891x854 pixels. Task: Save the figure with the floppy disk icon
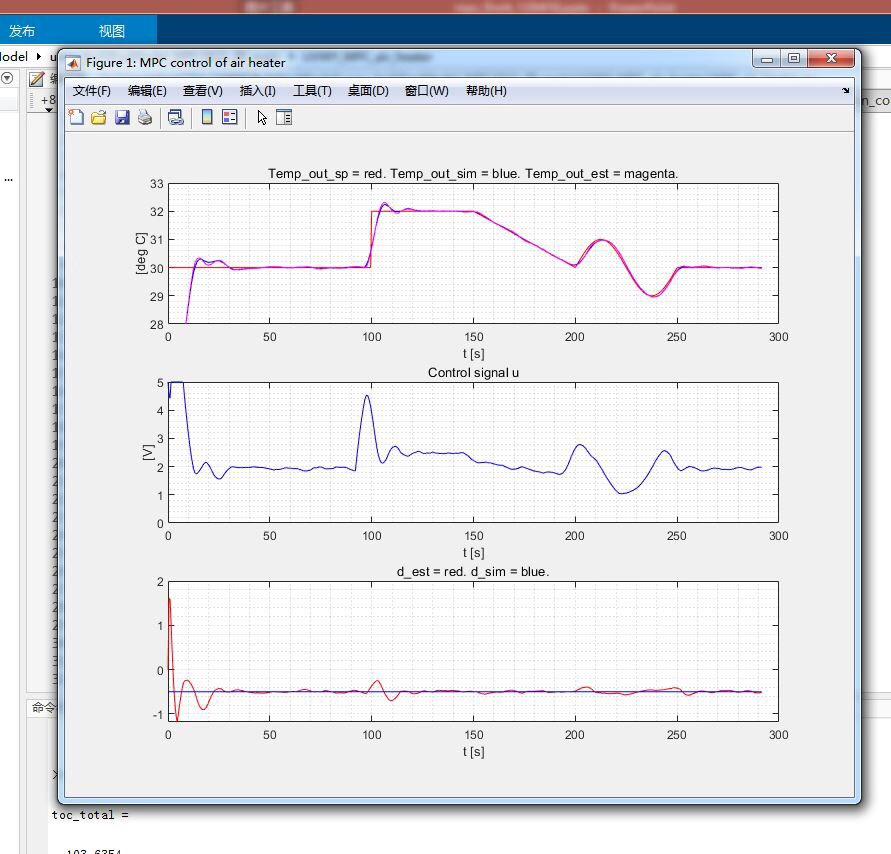pos(122,118)
